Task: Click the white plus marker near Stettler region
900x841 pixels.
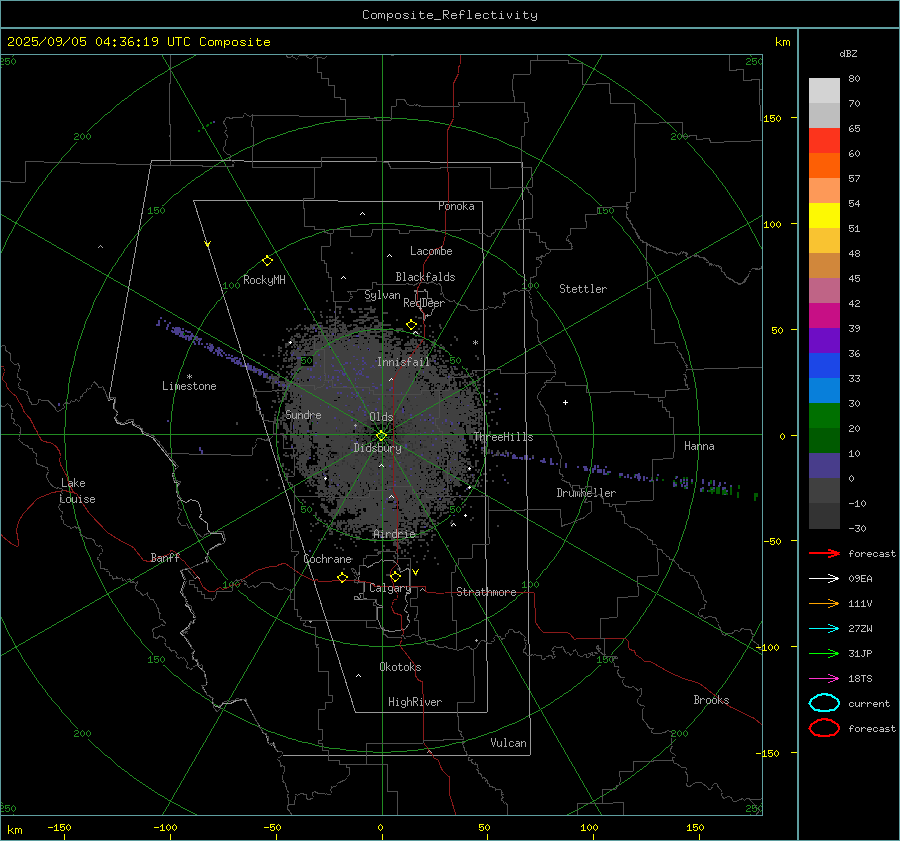Action: 565,402
